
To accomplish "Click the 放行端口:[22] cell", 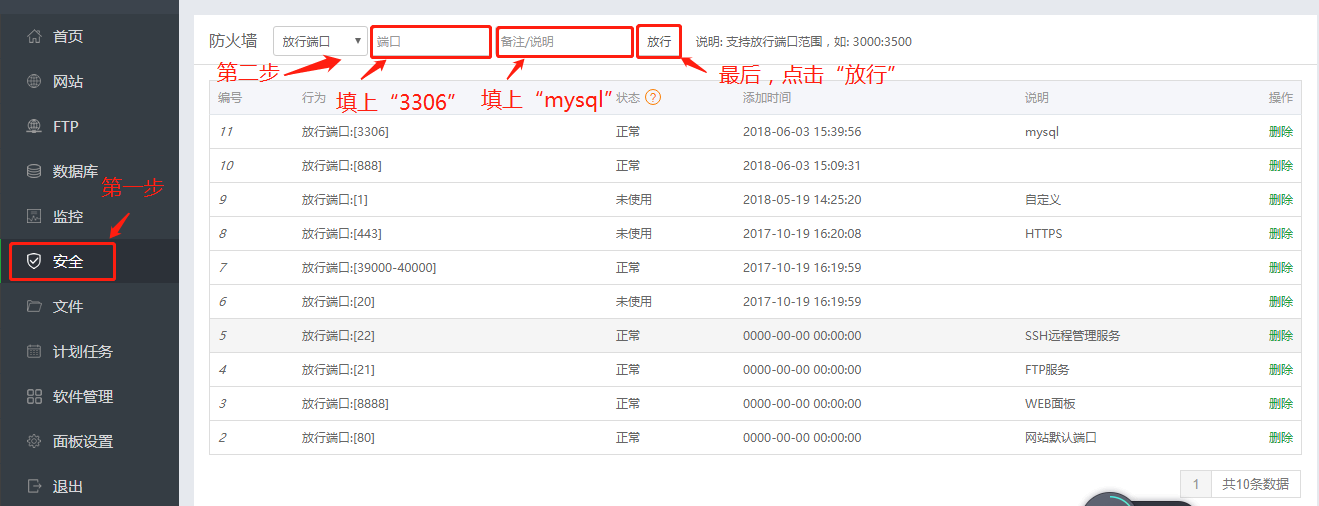I will point(338,335).
